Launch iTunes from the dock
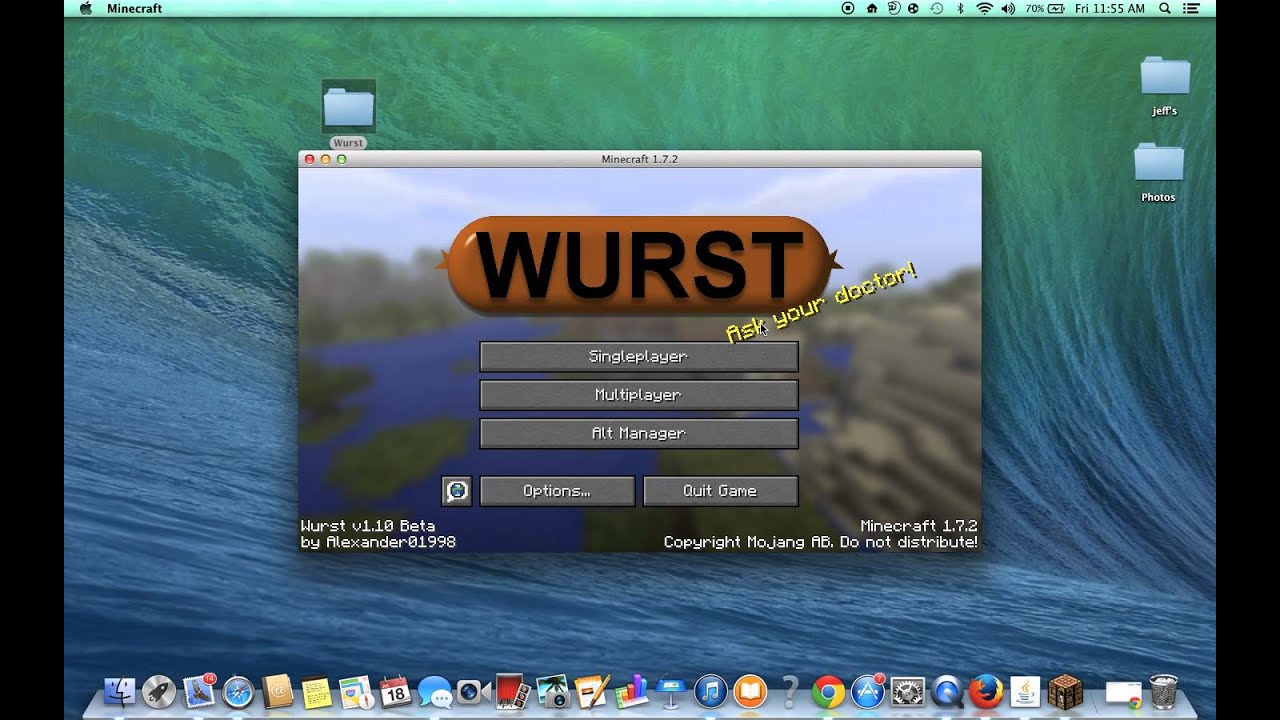This screenshot has width=1280, height=720. click(710, 691)
